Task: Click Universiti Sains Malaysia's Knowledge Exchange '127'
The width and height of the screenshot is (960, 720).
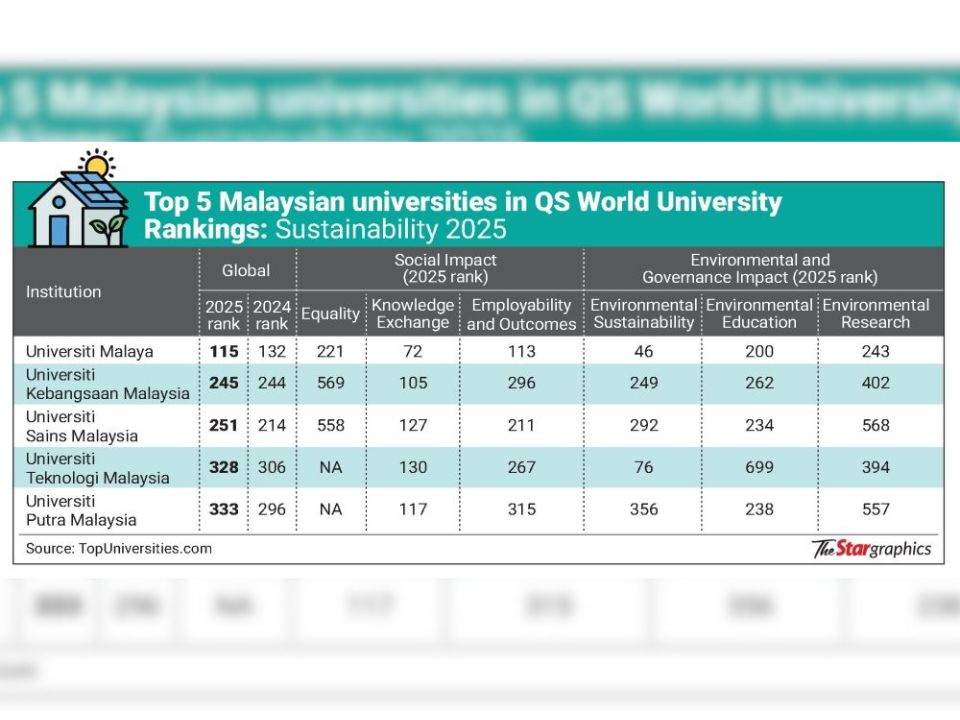Action: (413, 426)
